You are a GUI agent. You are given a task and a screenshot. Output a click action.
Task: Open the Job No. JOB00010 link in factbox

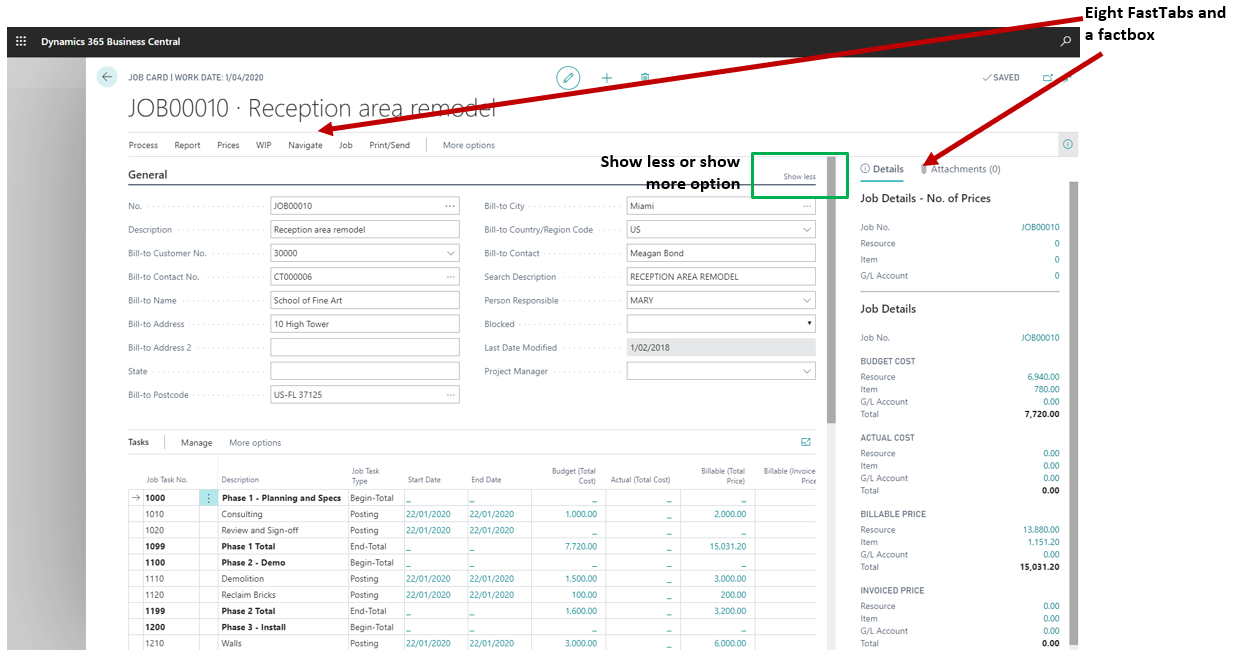tap(1039, 227)
